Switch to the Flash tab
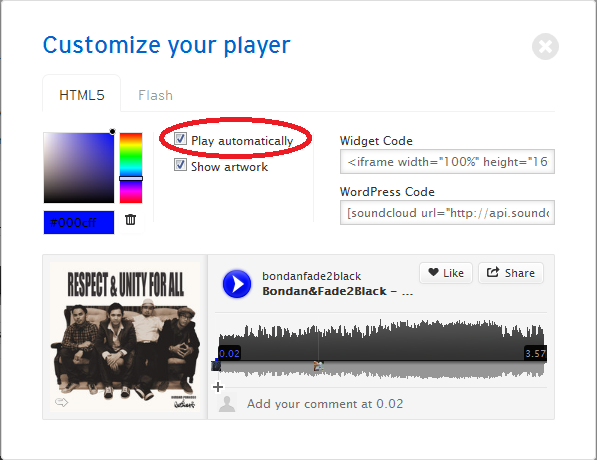The width and height of the screenshot is (597, 460). click(155, 95)
